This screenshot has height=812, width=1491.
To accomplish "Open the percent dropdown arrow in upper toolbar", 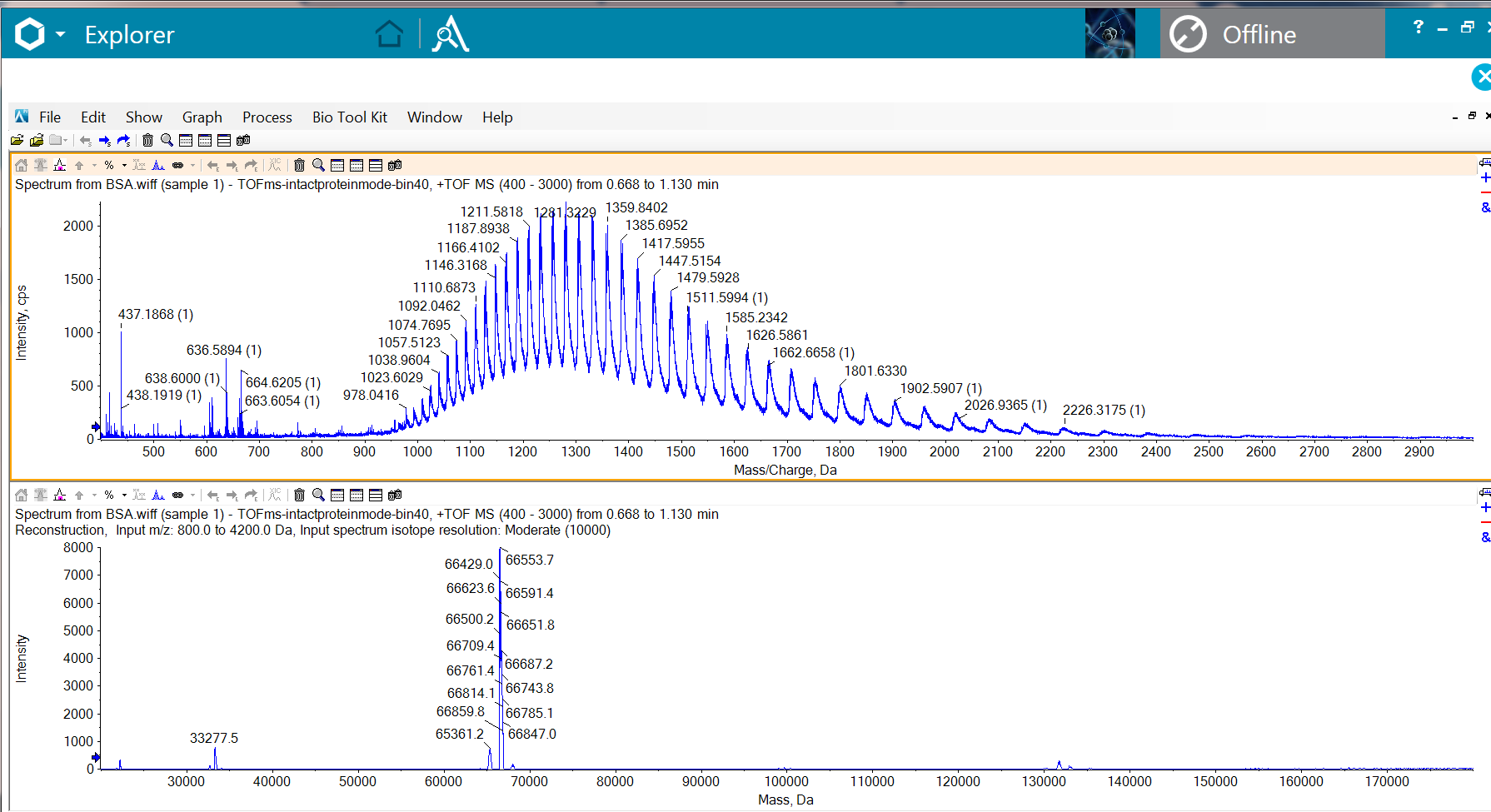I will point(124,166).
